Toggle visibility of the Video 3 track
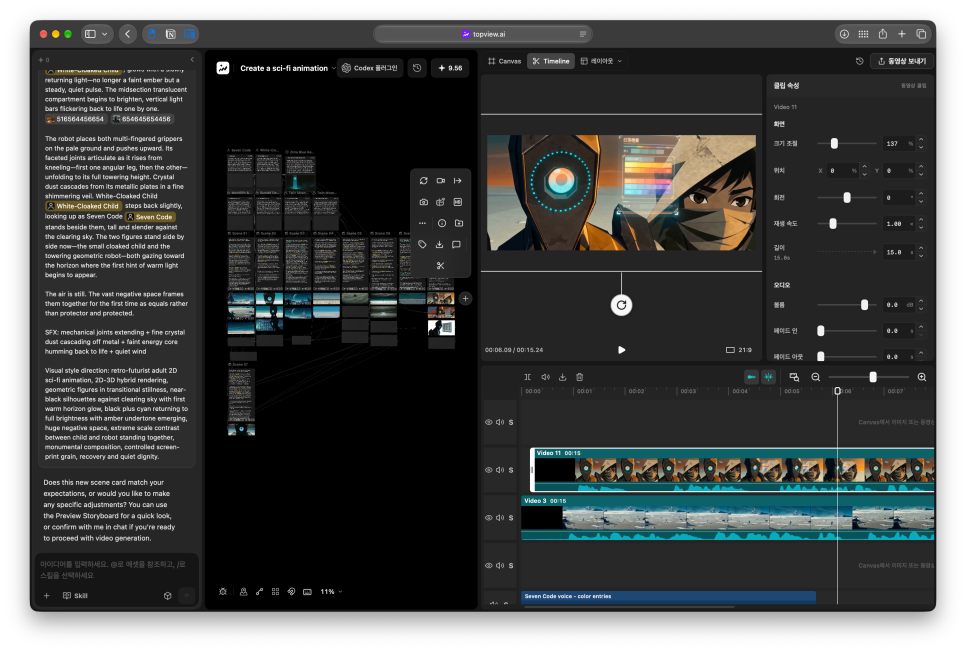This screenshot has height=651, width=966. [x=489, y=517]
